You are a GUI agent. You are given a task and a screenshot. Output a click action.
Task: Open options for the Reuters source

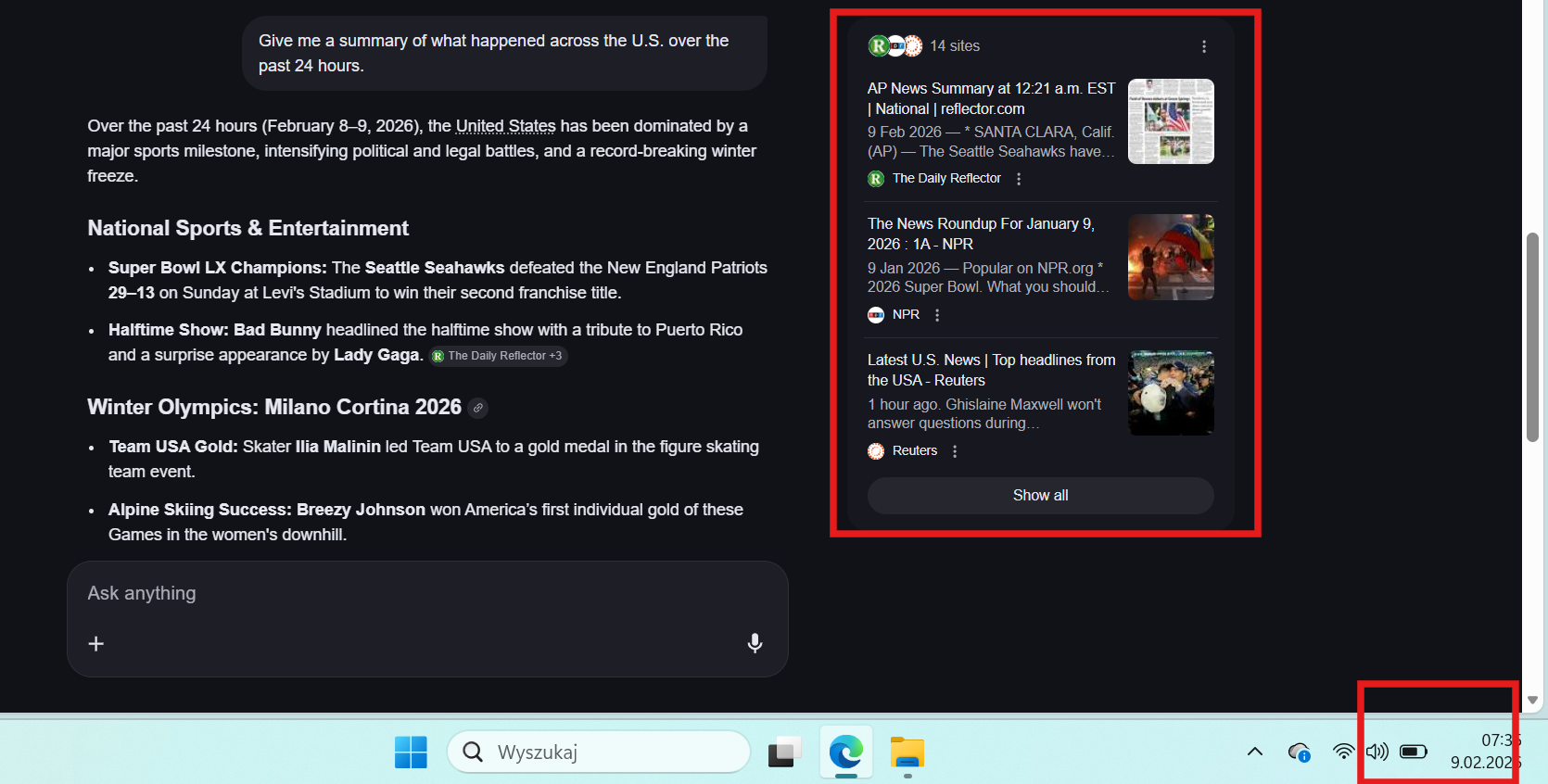point(955,451)
